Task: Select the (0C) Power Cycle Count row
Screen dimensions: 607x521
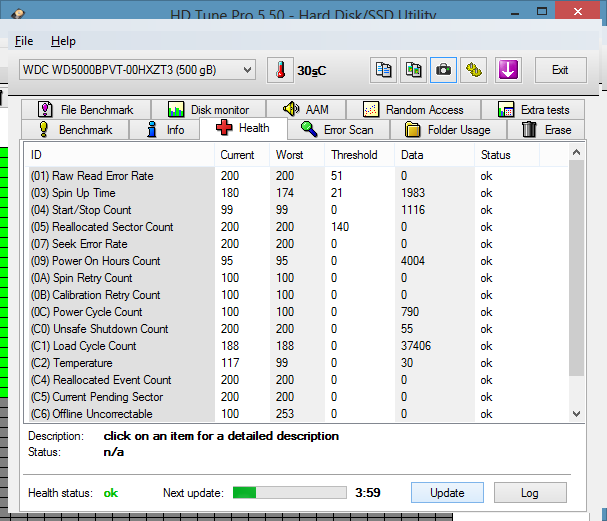Action: click(x=297, y=312)
